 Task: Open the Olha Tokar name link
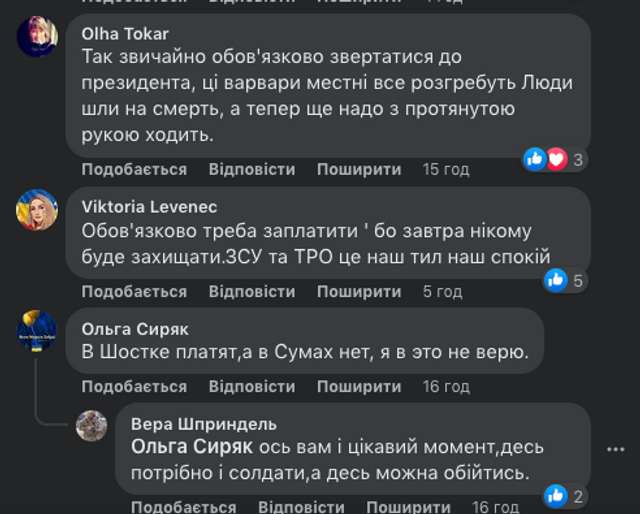tap(125, 34)
